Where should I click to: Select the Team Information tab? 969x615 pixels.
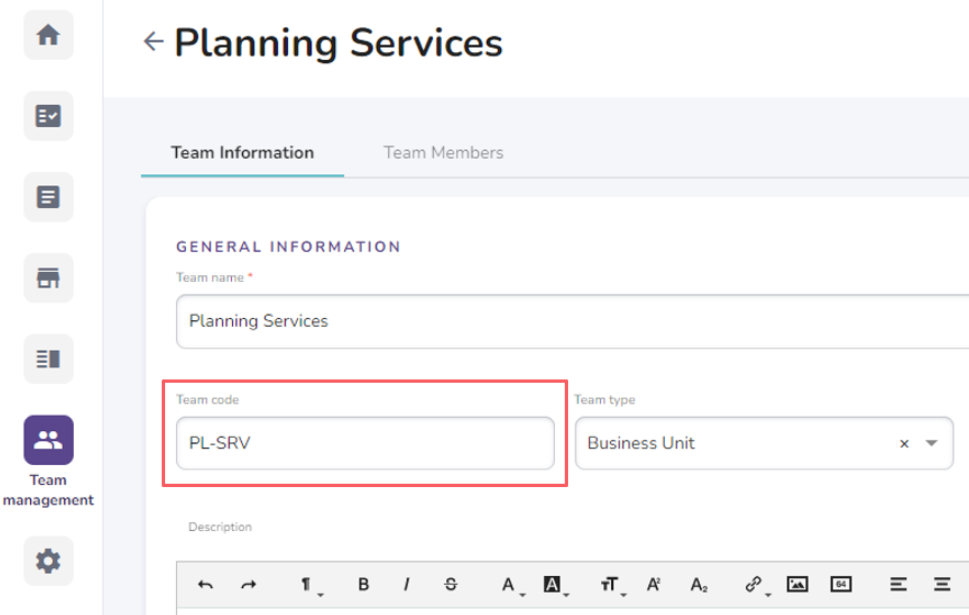(242, 153)
